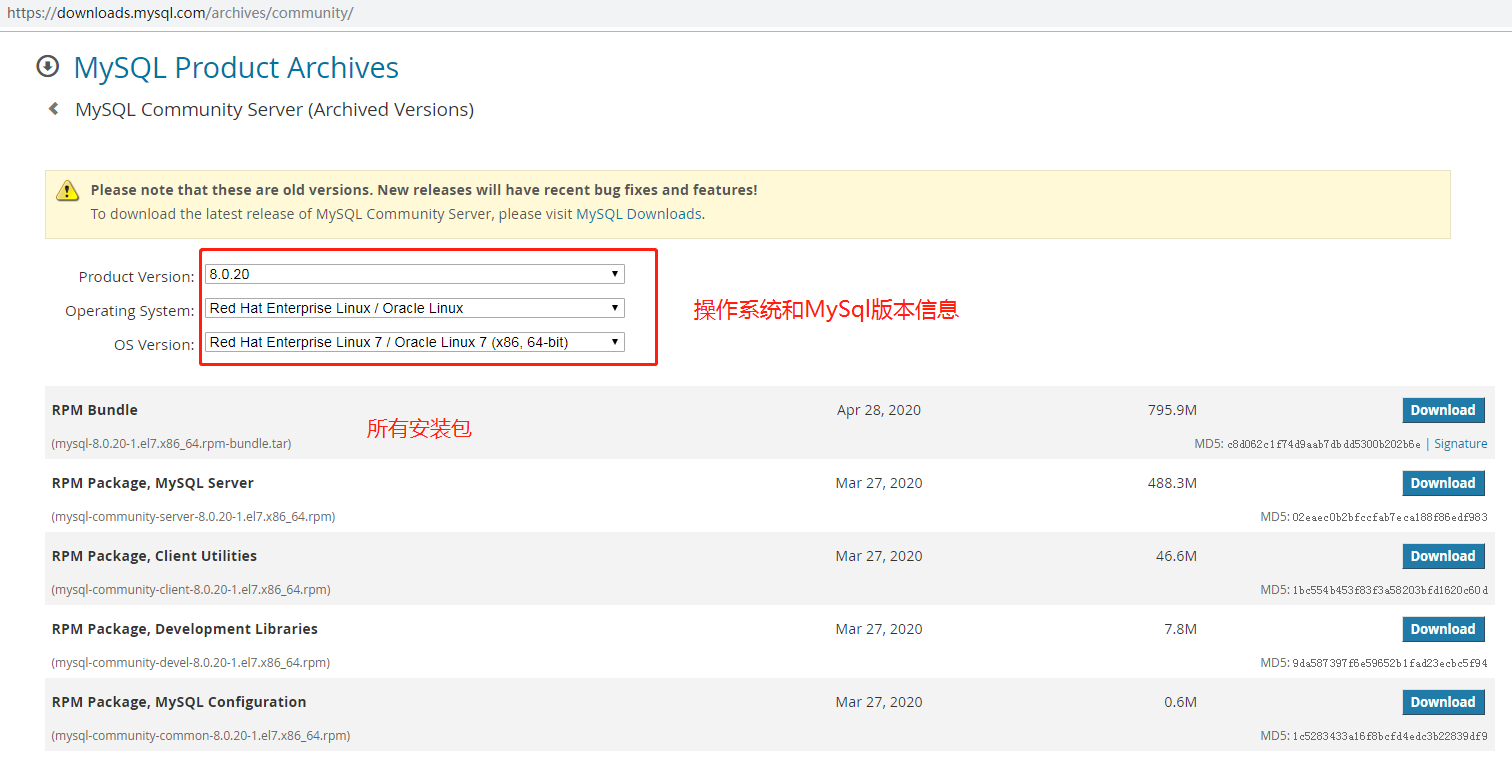Click the browser address bar URL

click(x=180, y=13)
